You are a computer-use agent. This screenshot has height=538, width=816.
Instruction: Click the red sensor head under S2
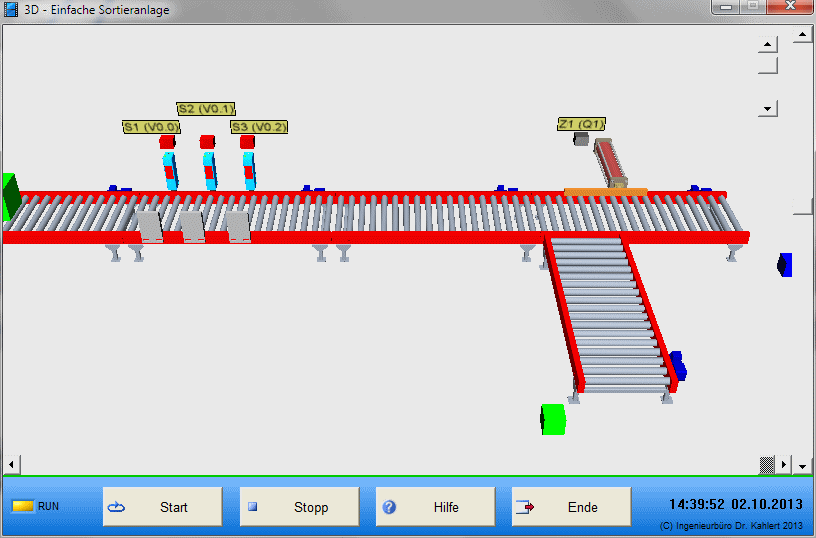[x=207, y=142]
